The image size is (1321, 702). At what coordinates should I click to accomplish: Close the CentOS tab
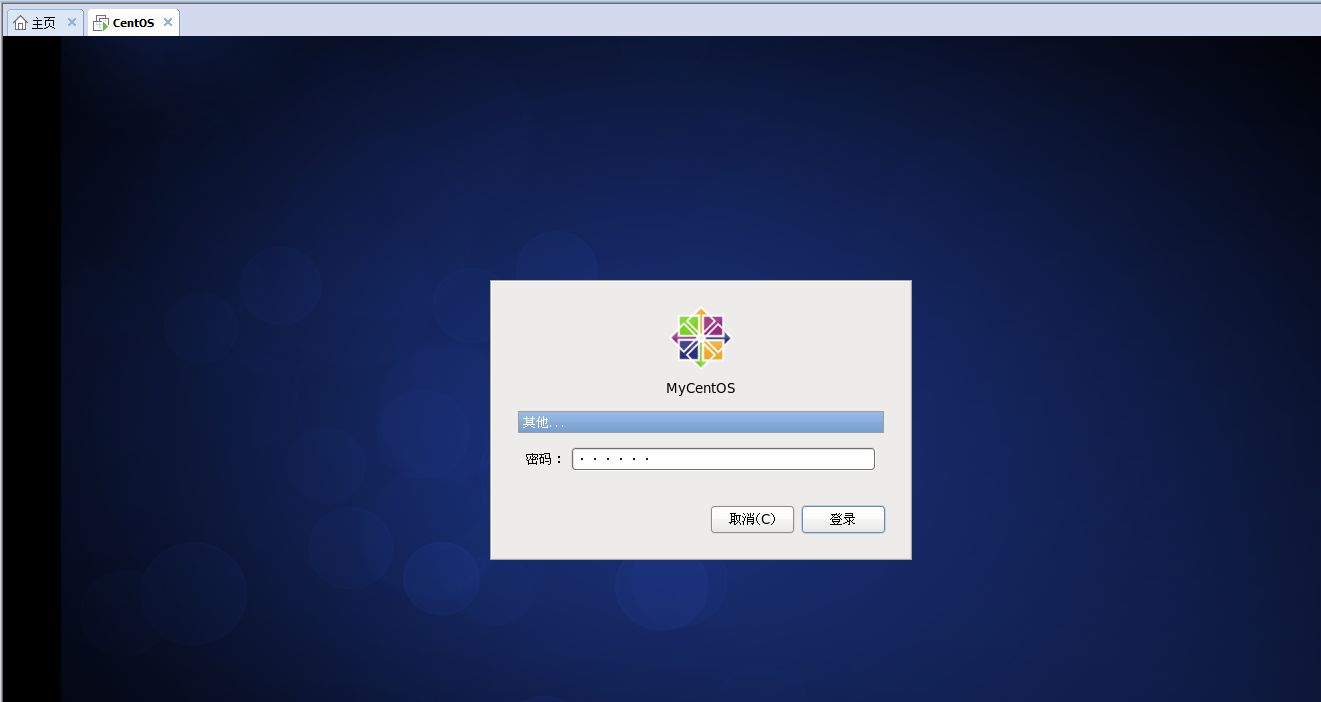168,22
